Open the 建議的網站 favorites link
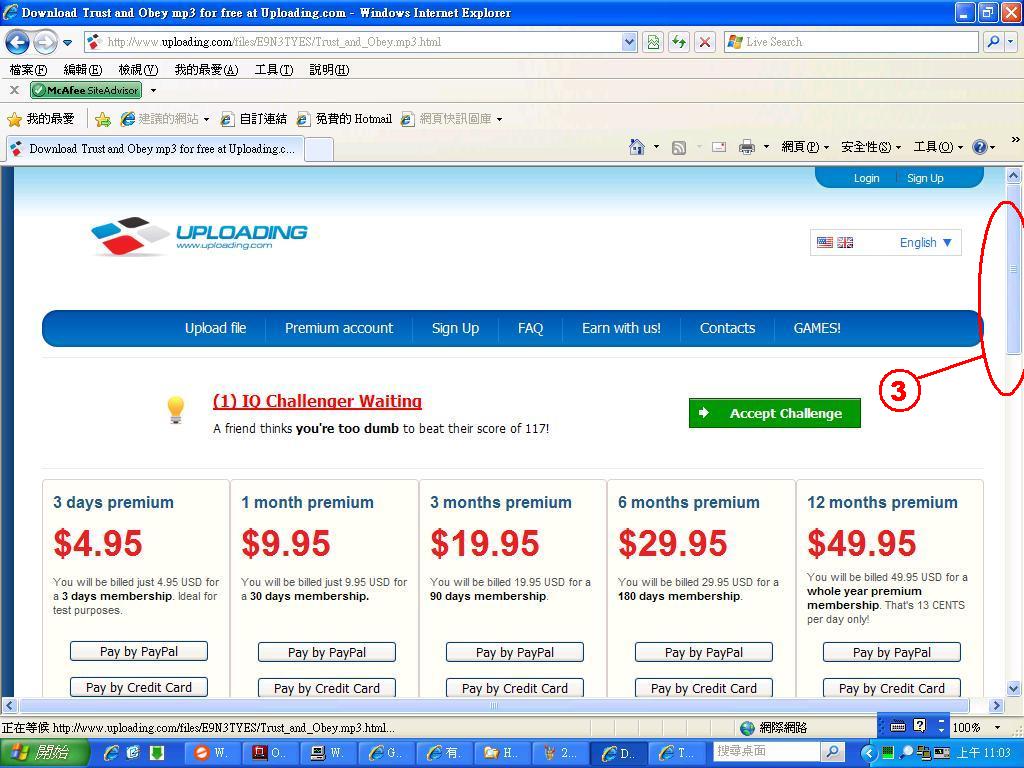This screenshot has height=768, width=1024. tap(165, 119)
